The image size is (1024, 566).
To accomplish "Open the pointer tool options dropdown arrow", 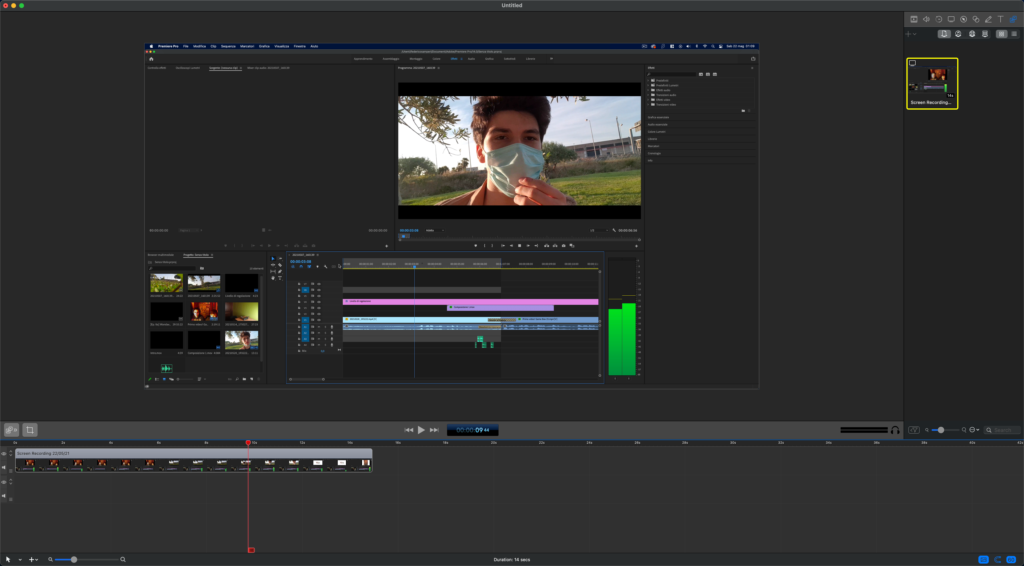I will (x=20, y=559).
